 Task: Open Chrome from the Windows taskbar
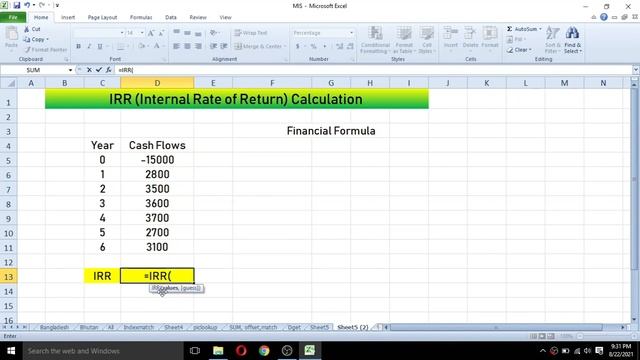(264, 351)
